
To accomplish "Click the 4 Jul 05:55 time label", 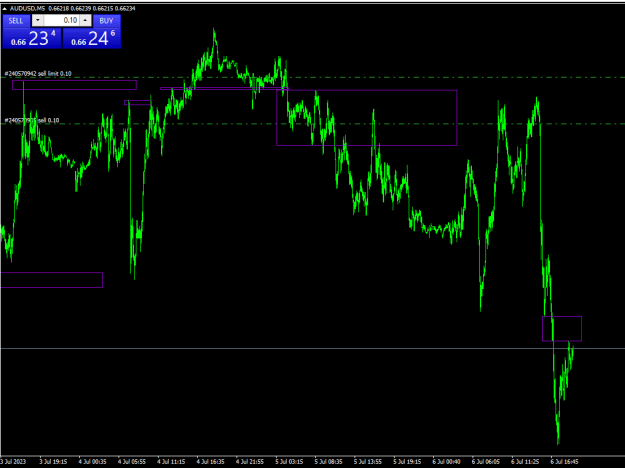I will tap(132, 462).
